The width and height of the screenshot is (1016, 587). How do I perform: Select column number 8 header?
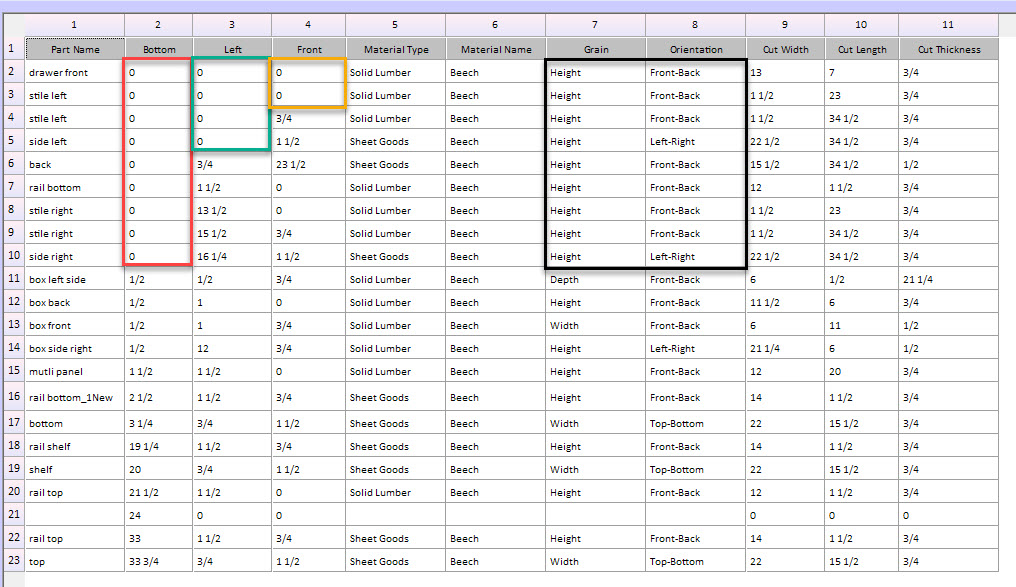[695, 25]
